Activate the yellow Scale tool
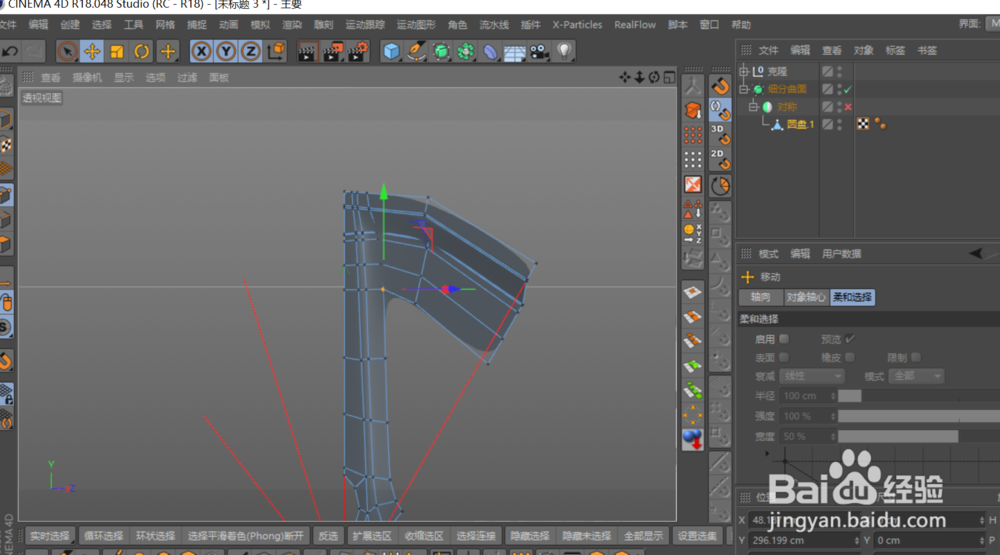The image size is (1000, 555). click(117, 52)
